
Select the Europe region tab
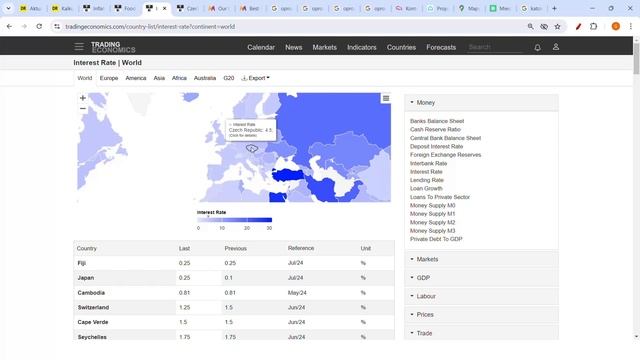[x=109, y=78]
